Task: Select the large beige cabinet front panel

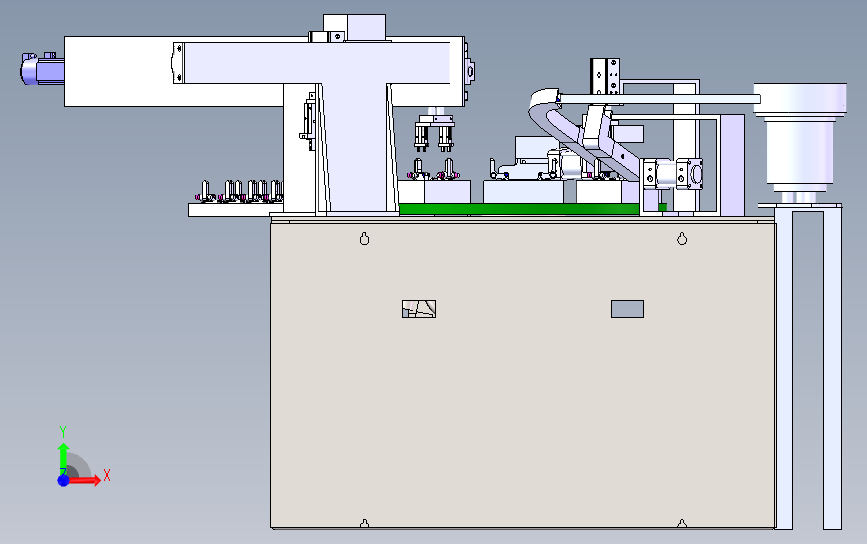Action: pyautogui.click(x=523, y=376)
